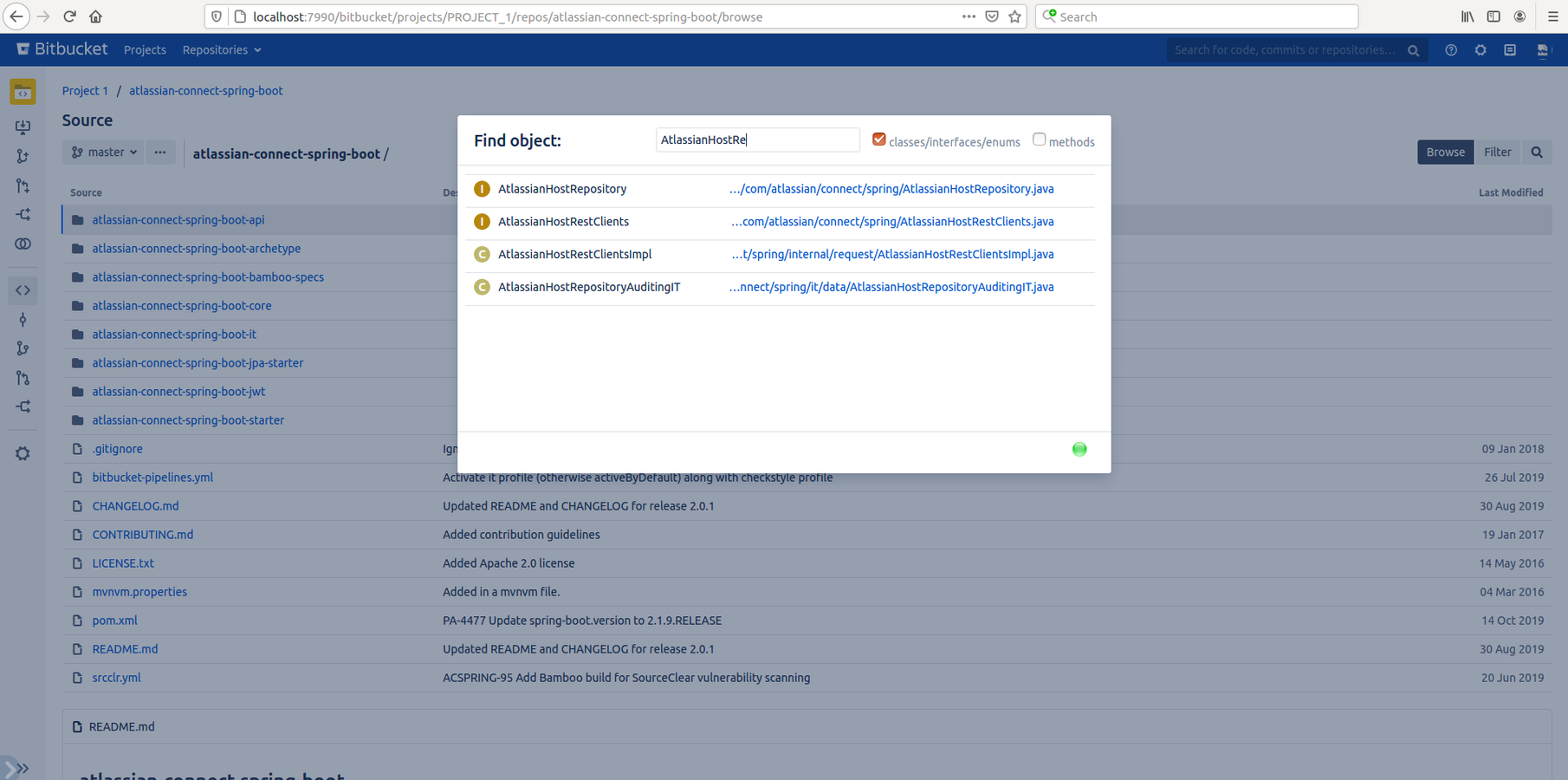Open the pom.xml file
The width and height of the screenshot is (1568, 780).
pyautogui.click(x=114, y=621)
